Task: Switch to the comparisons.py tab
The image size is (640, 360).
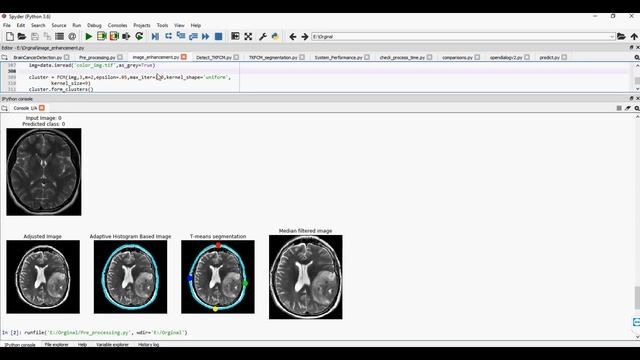Action: click(x=457, y=58)
